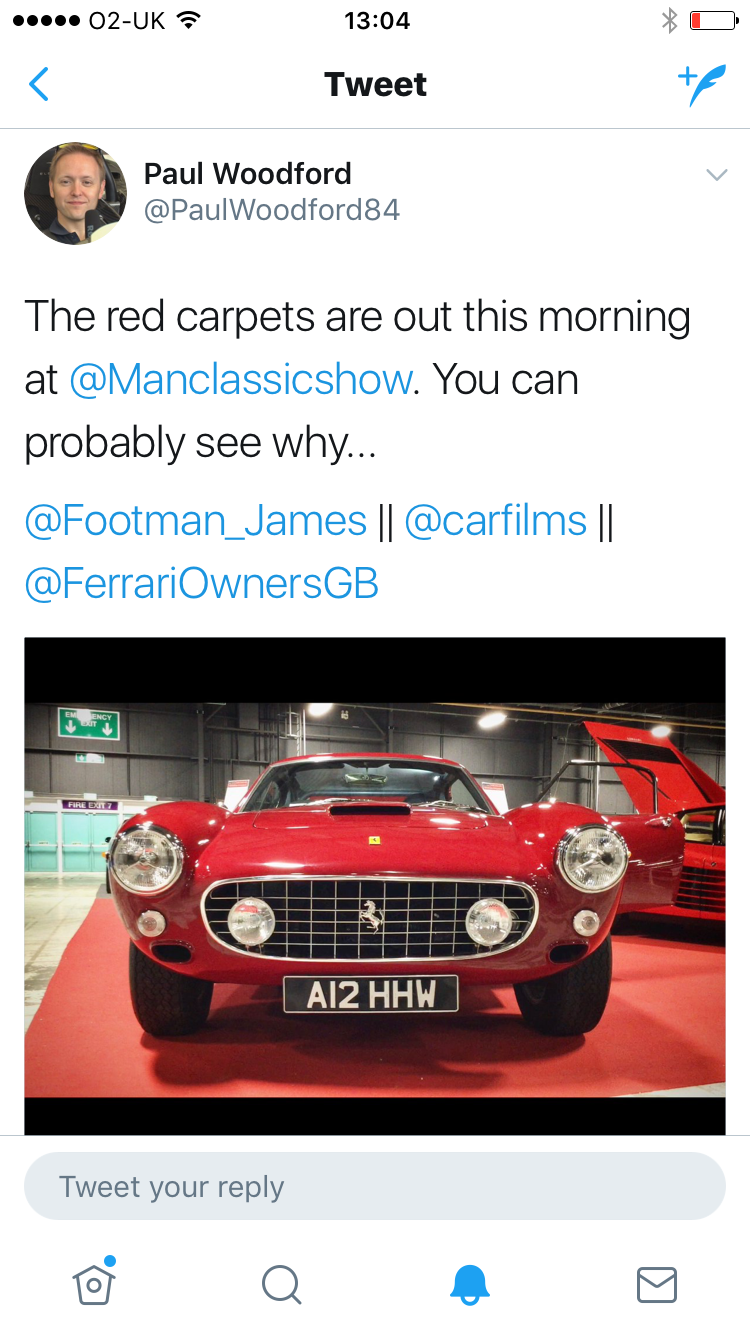This screenshot has height=1334, width=750.
Task: Go back using the blue chevron
Action: click(38, 85)
